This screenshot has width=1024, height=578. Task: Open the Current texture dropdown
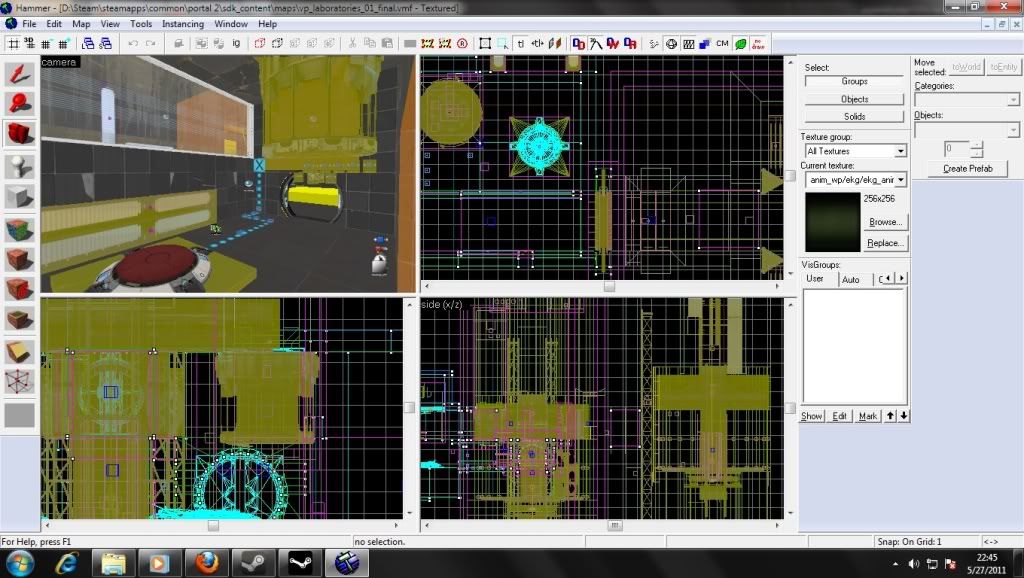pos(856,180)
